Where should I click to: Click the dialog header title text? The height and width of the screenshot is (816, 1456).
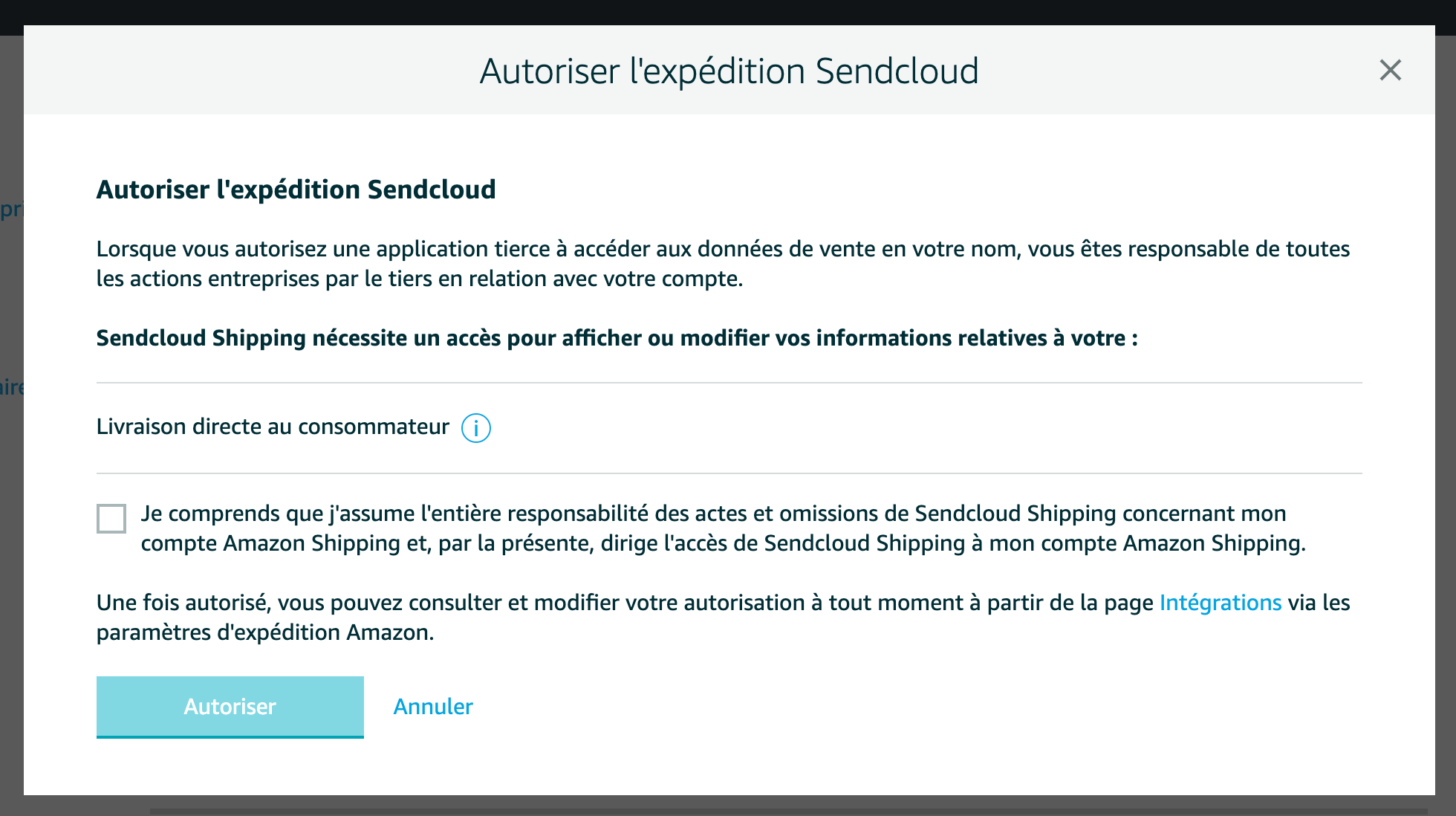[729, 71]
